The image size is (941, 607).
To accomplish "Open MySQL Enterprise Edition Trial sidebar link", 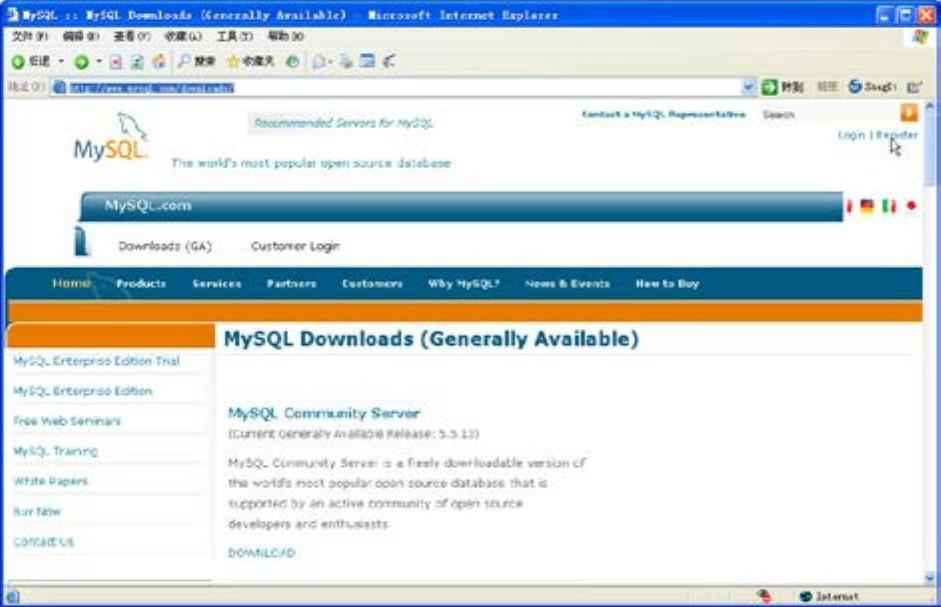I will (x=97, y=361).
